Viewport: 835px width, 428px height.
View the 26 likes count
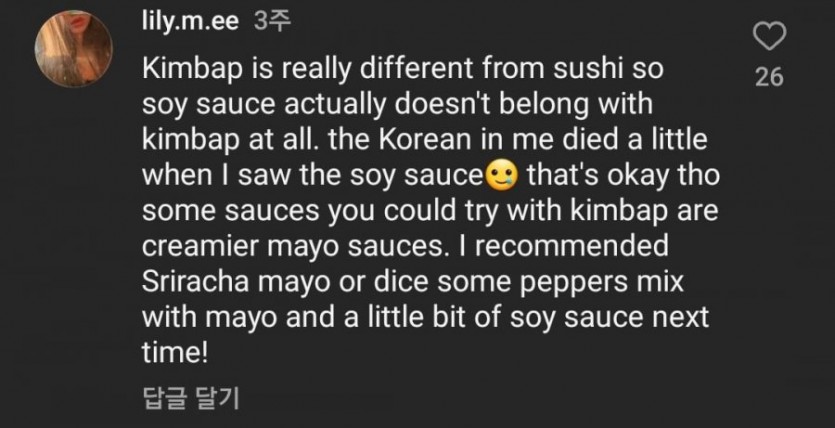[x=768, y=77]
